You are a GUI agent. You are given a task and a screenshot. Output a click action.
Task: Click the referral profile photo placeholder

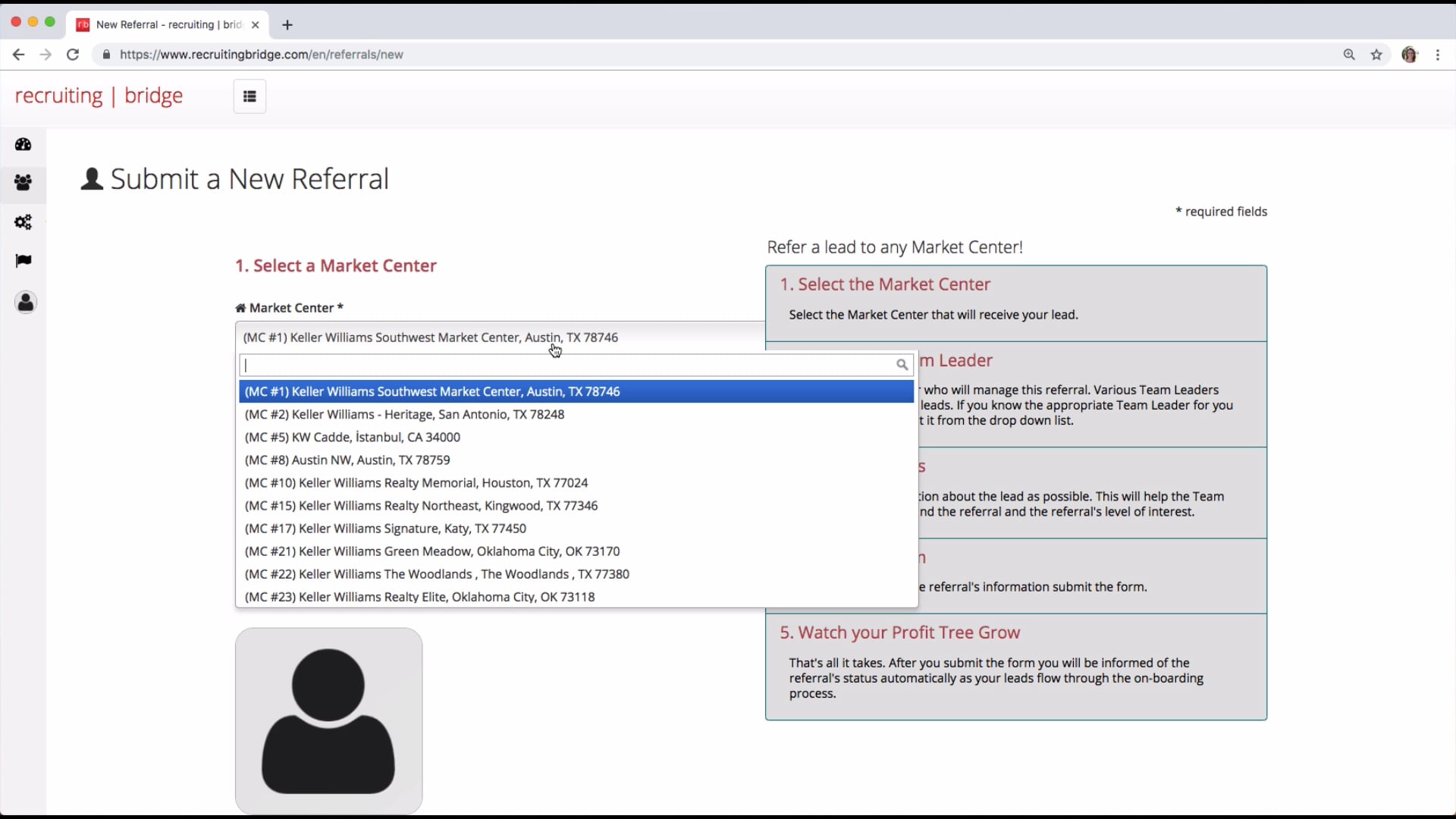[x=328, y=720]
